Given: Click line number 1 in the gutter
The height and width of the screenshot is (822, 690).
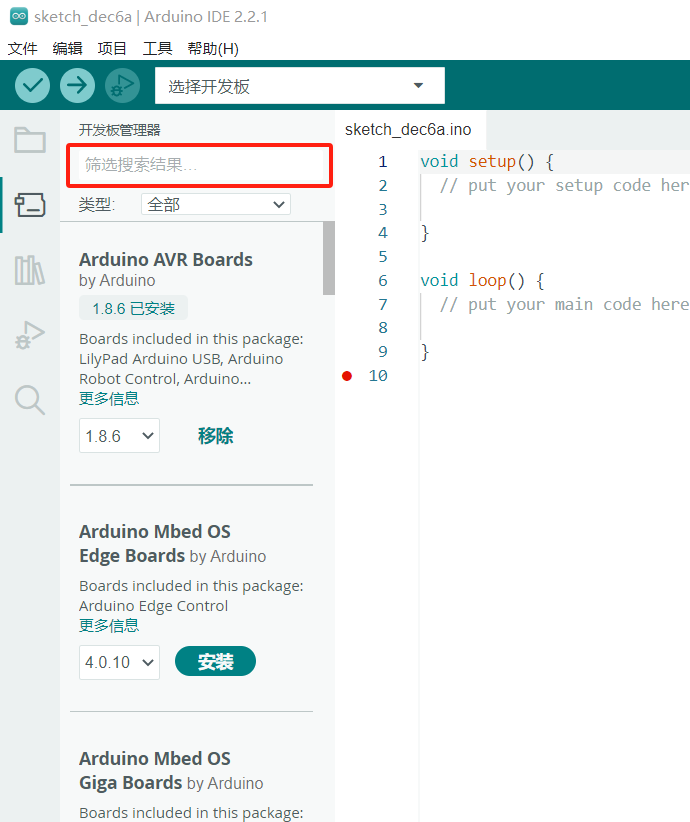Looking at the screenshot, I should click(x=383, y=161).
